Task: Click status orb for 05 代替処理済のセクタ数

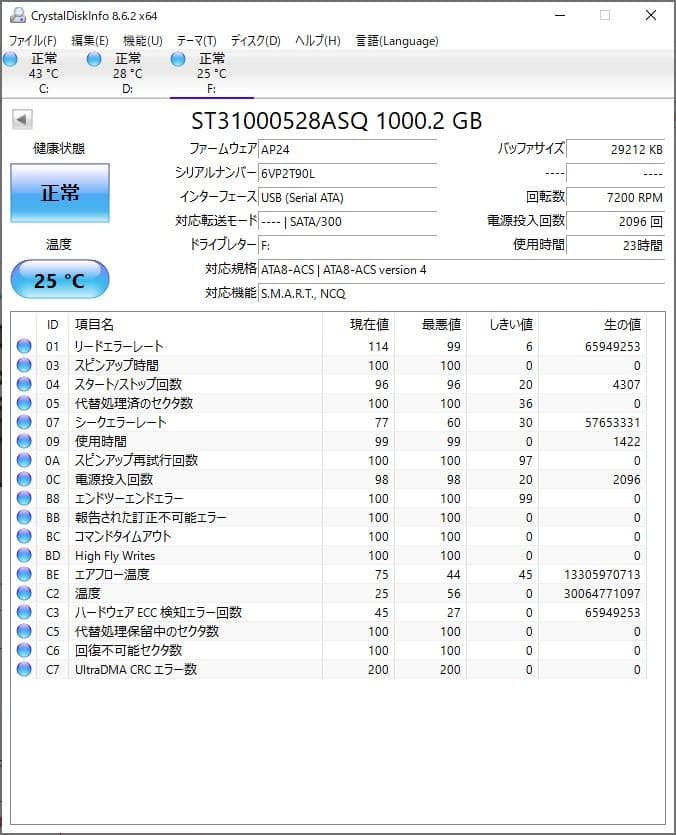Action: click(x=24, y=403)
